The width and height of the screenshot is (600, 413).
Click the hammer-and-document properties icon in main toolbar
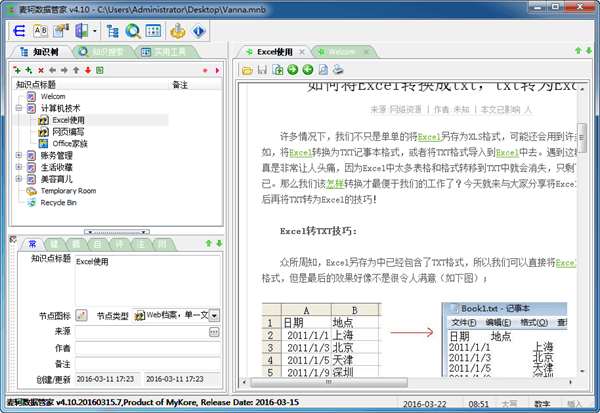point(61,31)
